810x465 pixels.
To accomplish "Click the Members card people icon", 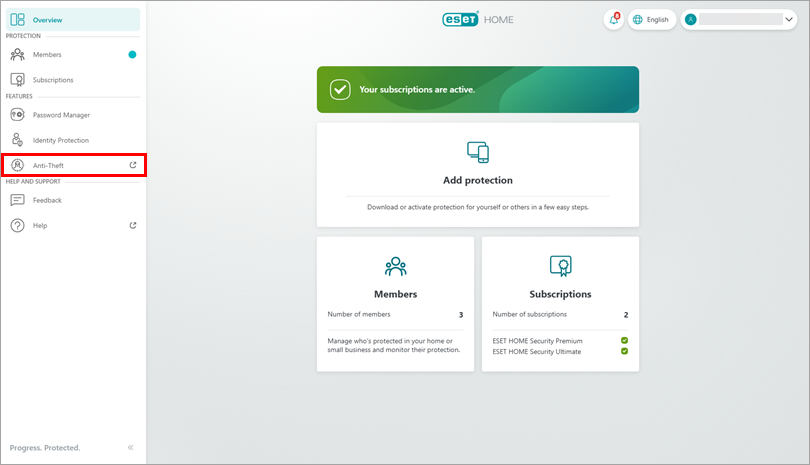I will click(396, 267).
